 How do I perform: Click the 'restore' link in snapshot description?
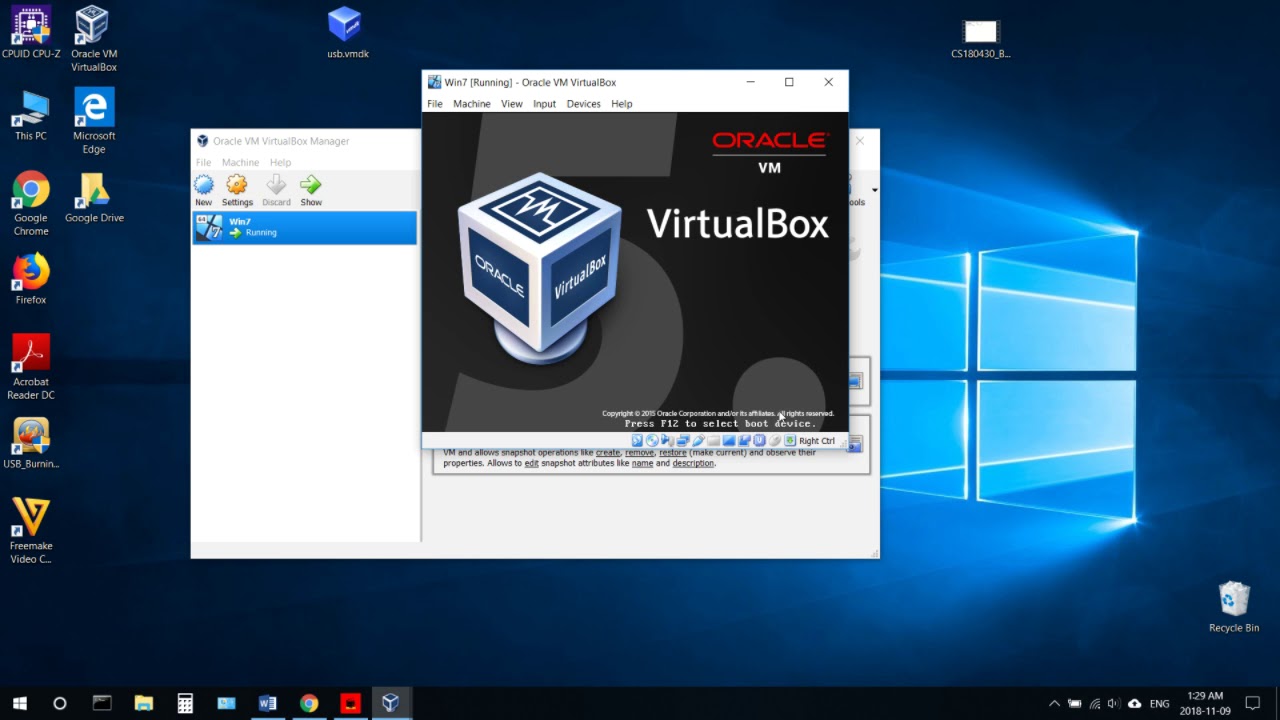673,453
